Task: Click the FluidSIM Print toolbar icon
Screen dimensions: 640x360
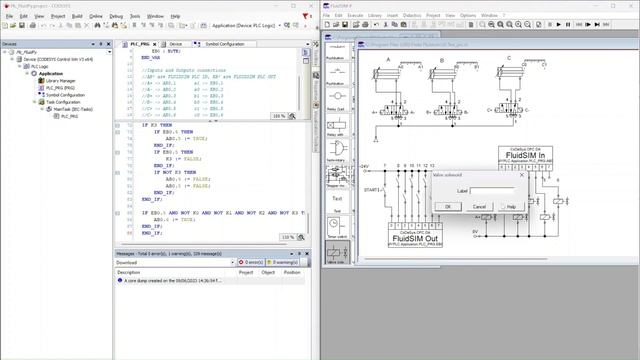Action: coord(365,25)
